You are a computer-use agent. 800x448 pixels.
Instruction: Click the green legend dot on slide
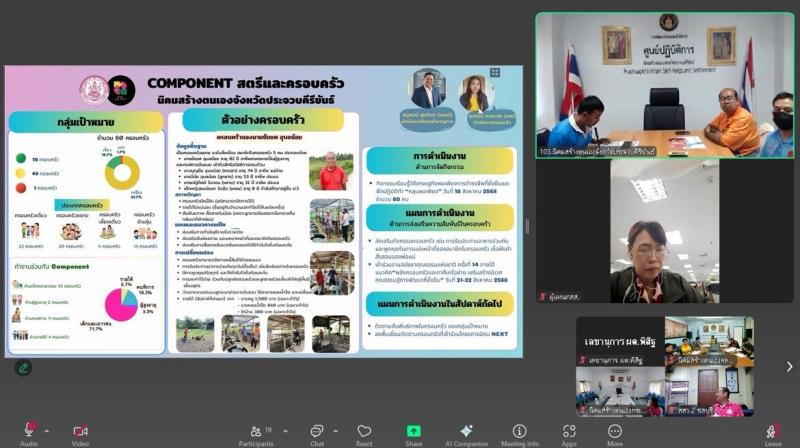pyautogui.click(x=21, y=159)
